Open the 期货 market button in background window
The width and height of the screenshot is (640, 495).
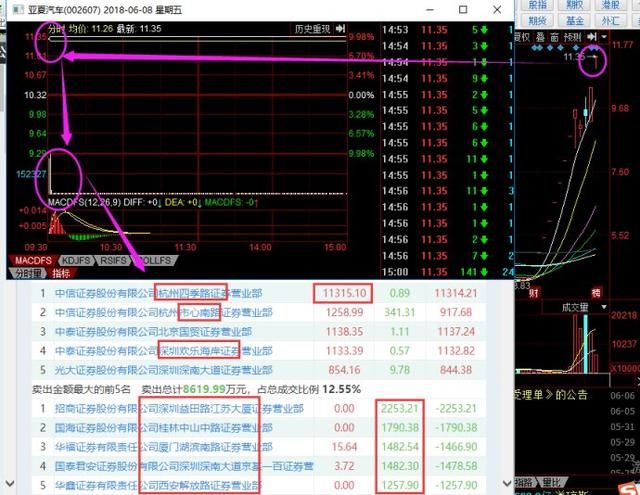click(538, 20)
